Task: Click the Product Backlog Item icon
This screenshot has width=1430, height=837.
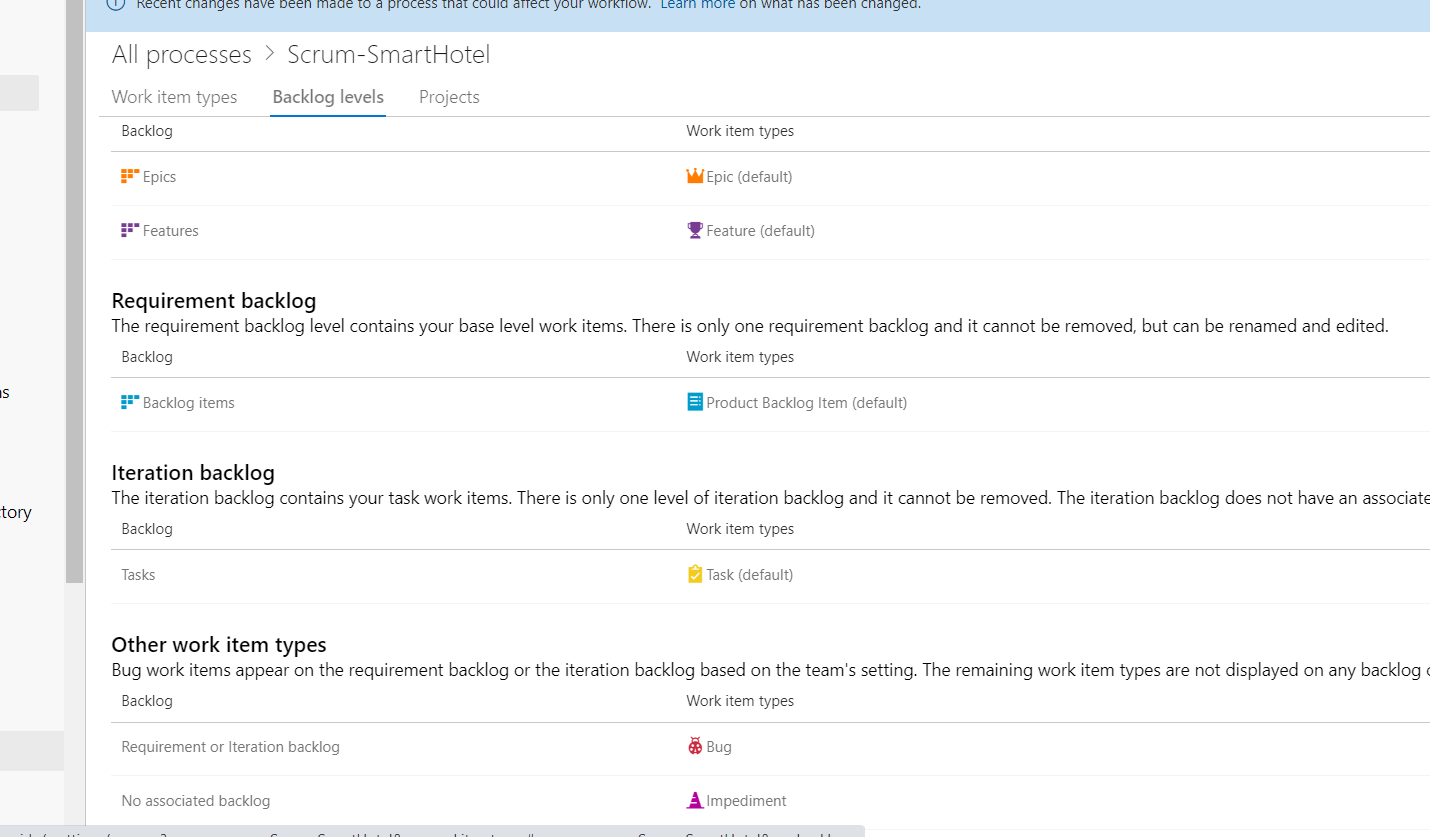Action: pyautogui.click(x=695, y=402)
